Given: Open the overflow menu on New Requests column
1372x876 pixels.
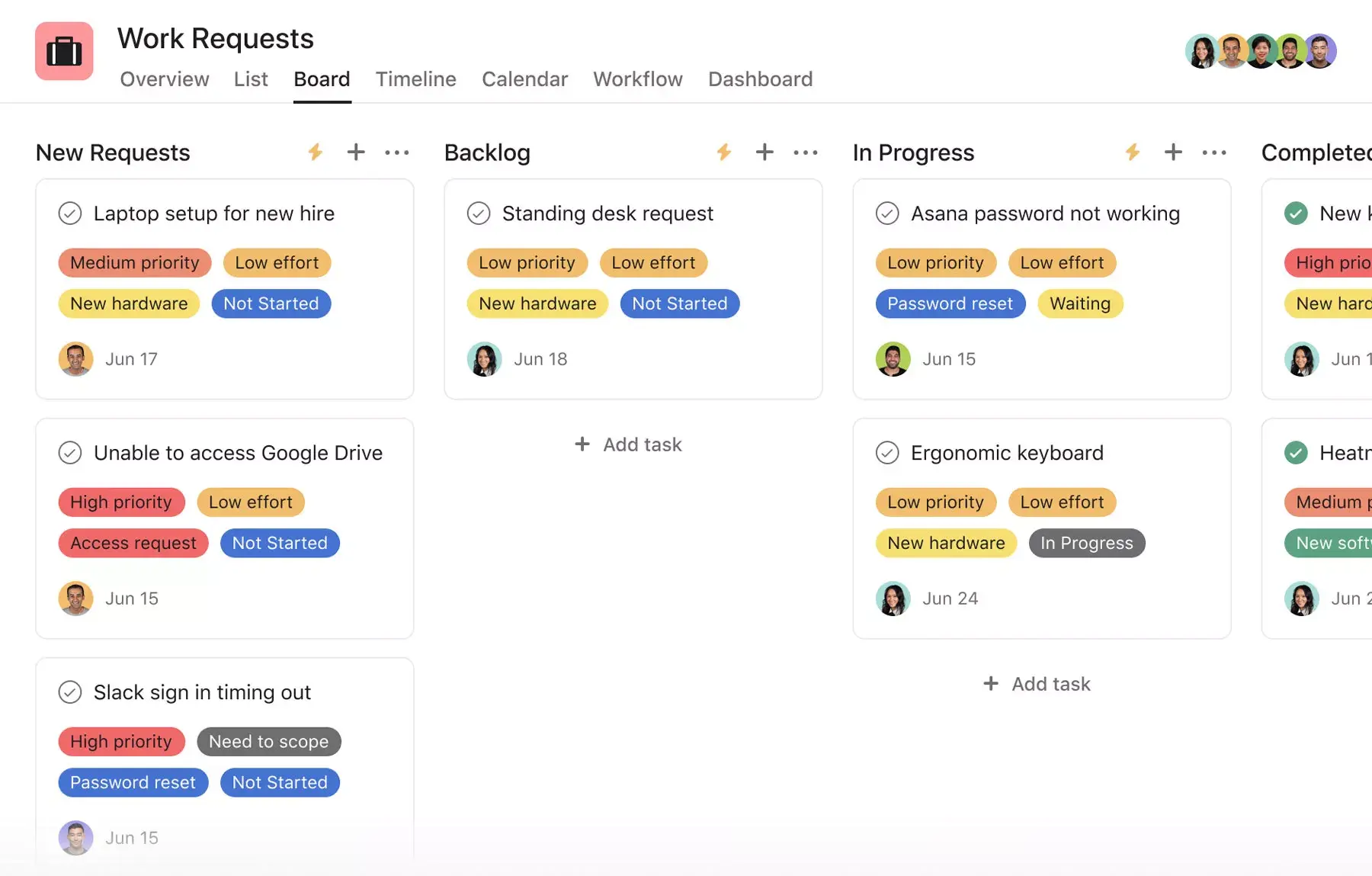Looking at the screenshot, I should click(x=396, y=152).
